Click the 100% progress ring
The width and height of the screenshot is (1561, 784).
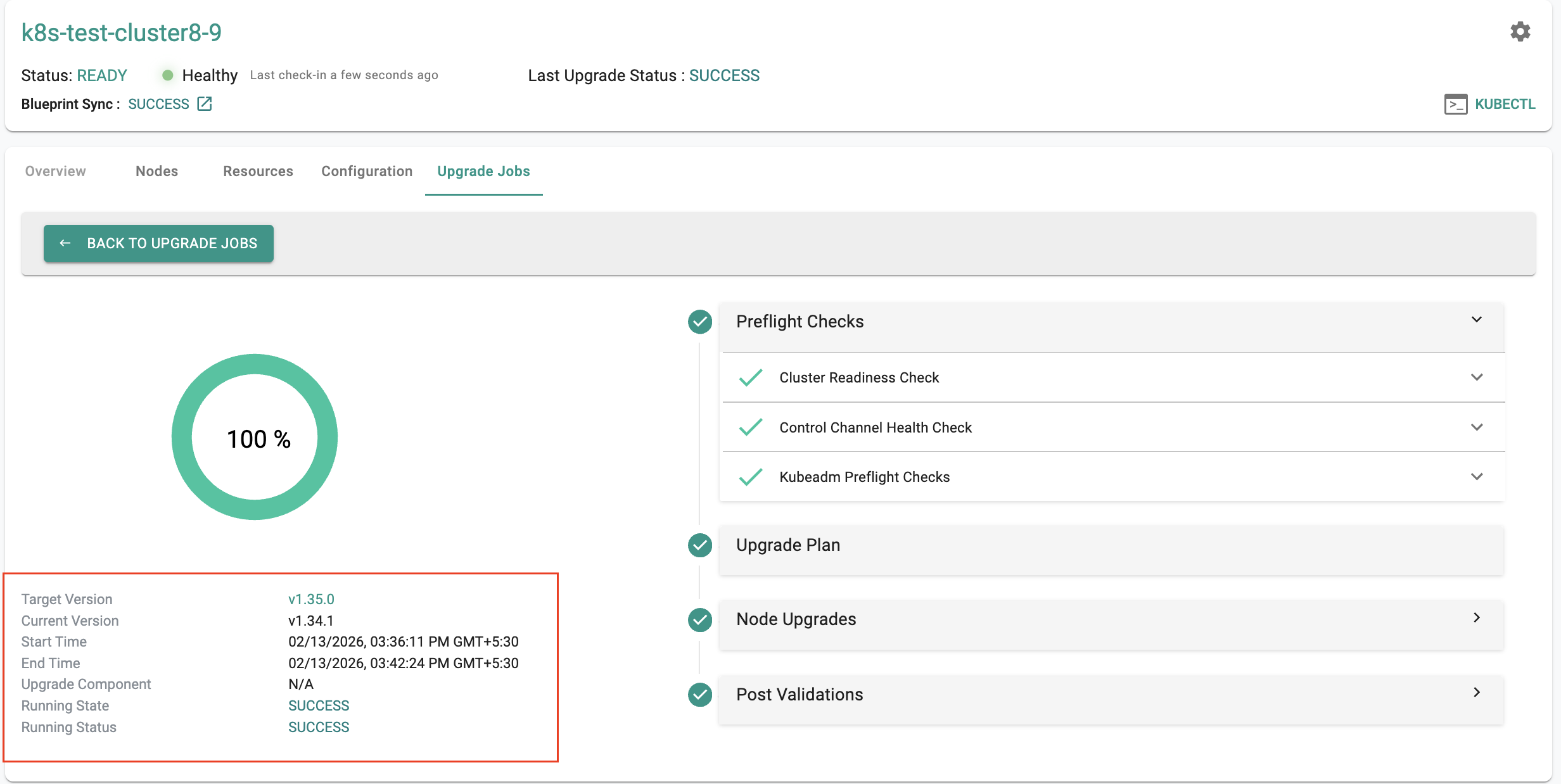click(x=255, y=437)
